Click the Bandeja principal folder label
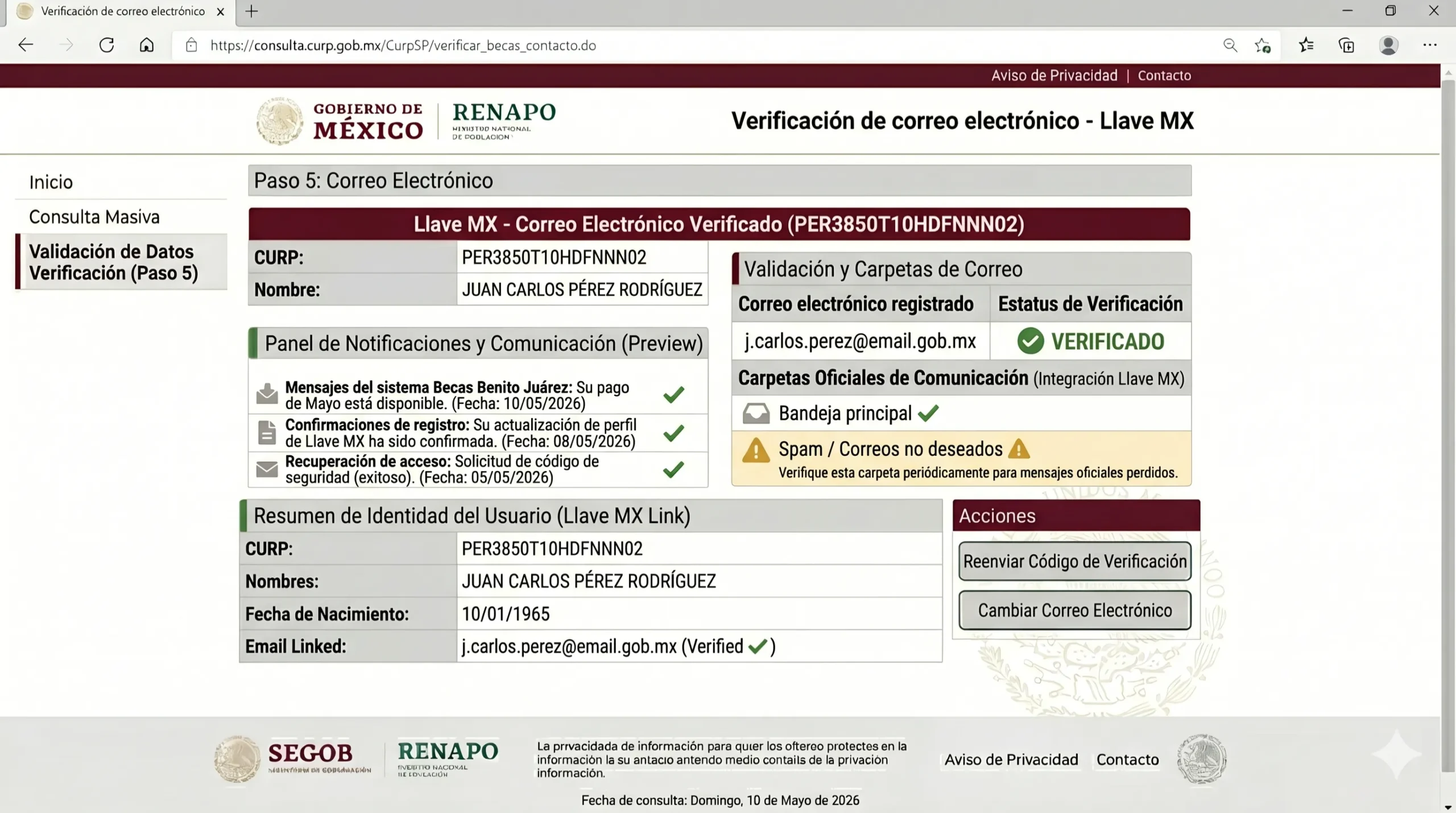This screenshot has width=1456, height=813. (x=845, y=414)
